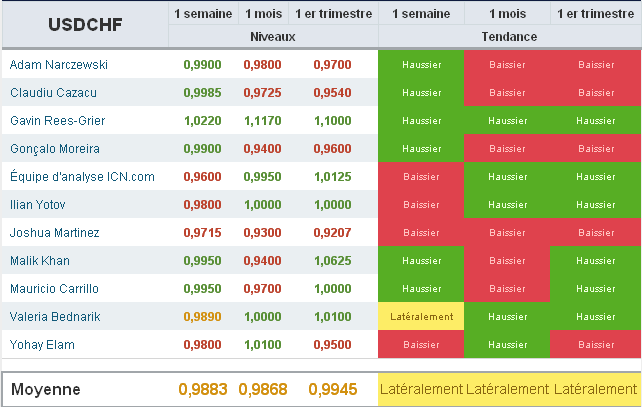
Task: Open Gonçalo Moreira profile link
Action: [x=54, y=149]
